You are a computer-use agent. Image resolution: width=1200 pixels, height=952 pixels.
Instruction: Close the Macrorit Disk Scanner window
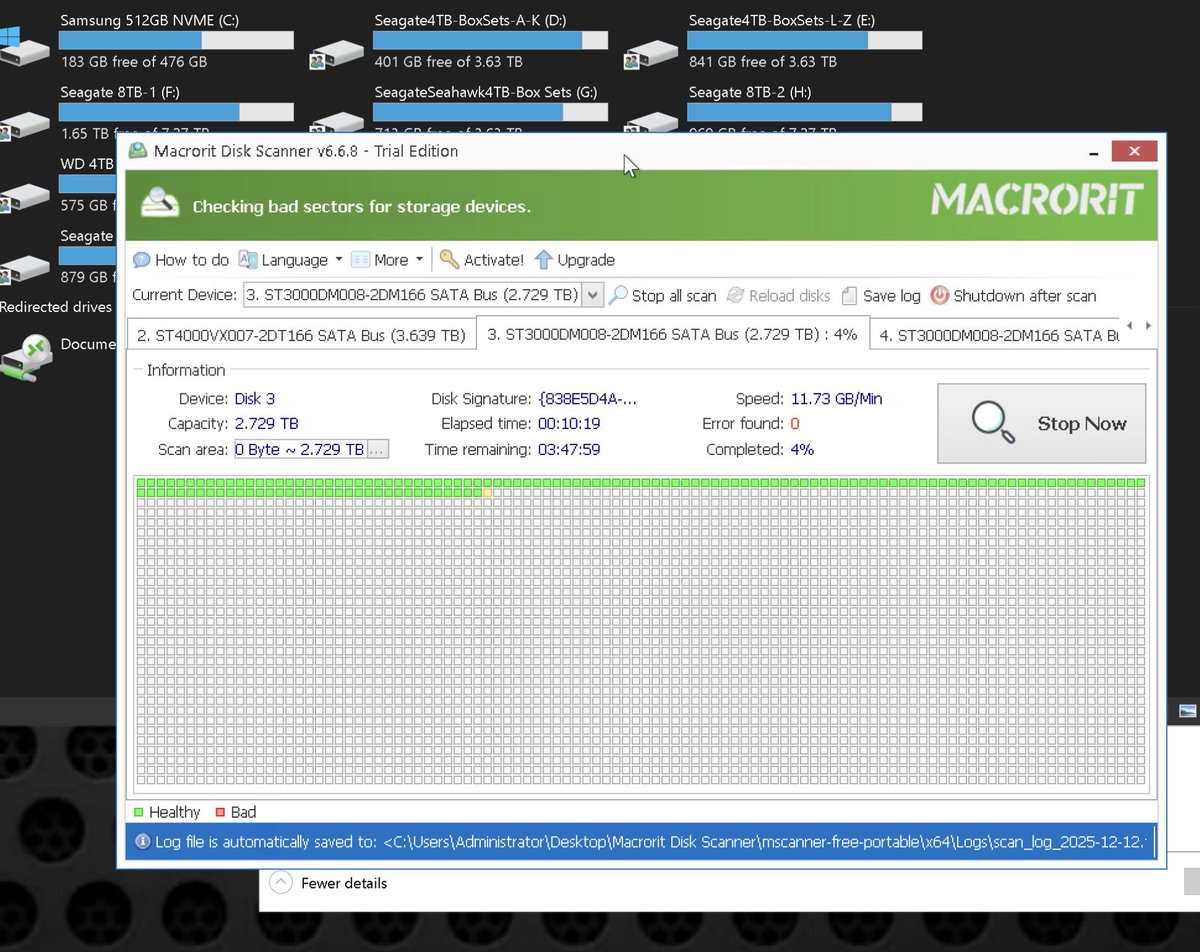tap(1134, 152)
